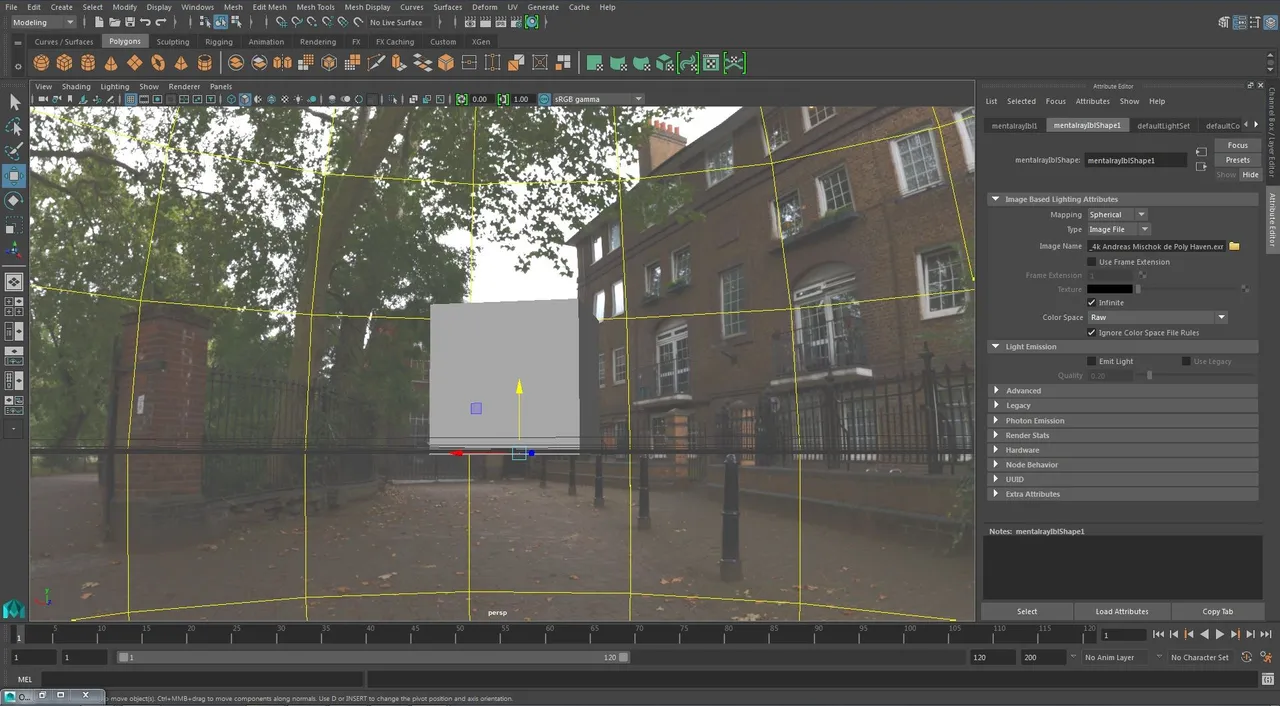This screenshot has height=706, width=1280.
Task: Open the Autodesk Maya logo icon
Action: (x=14, y=609)
